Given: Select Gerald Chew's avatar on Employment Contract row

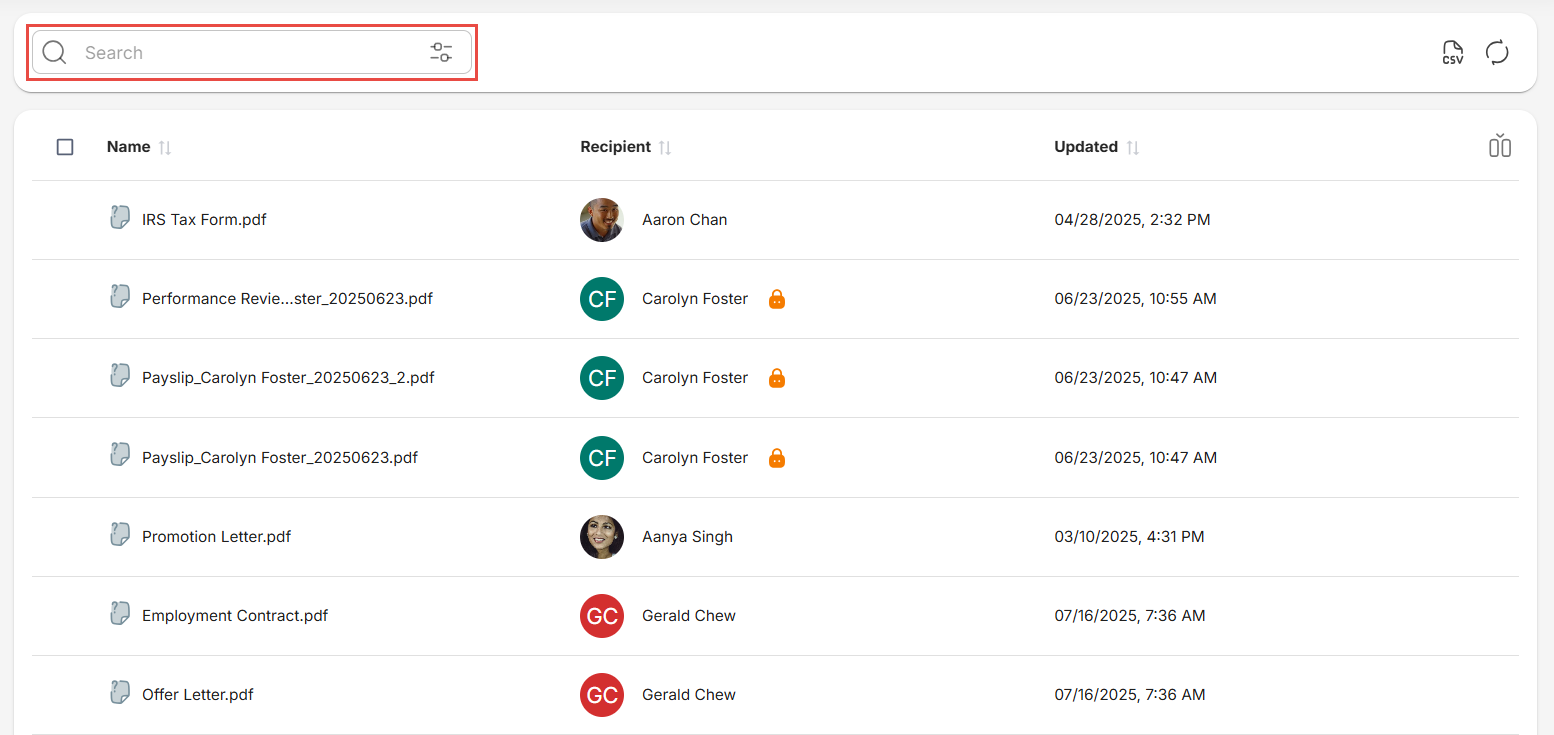Looking at the screenshot, I should tap(601, 616).
